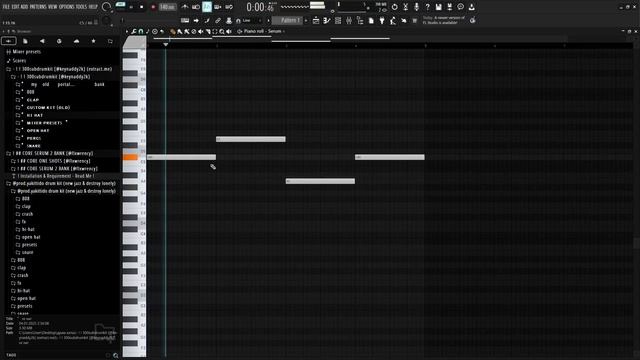Click the orange highlighted piano key
The width and height of the screenshot is (640, 360).
(x=130, y=157)
